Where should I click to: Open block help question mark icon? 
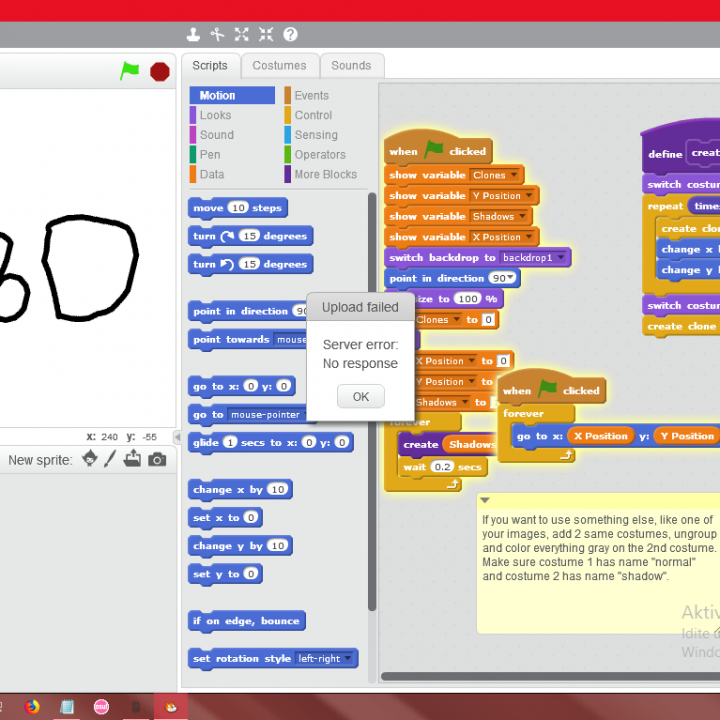pos(290,34)
